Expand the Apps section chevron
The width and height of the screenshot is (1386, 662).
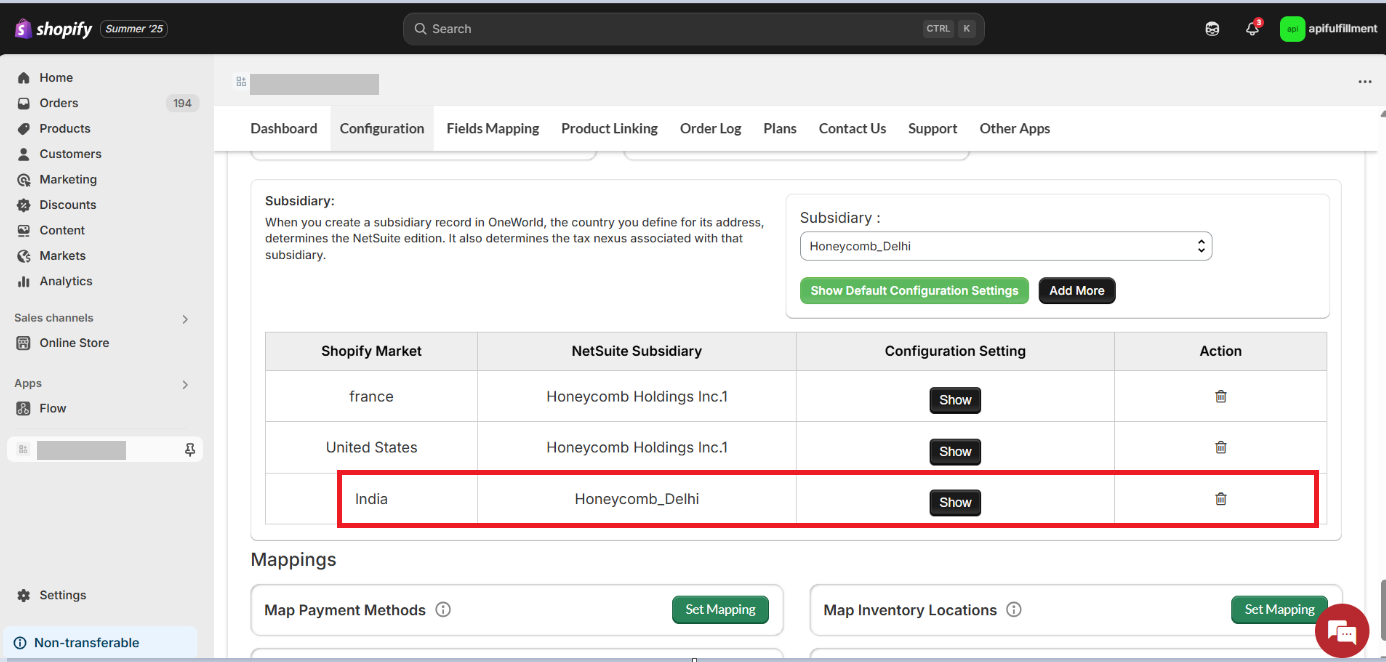coord(185,384)
